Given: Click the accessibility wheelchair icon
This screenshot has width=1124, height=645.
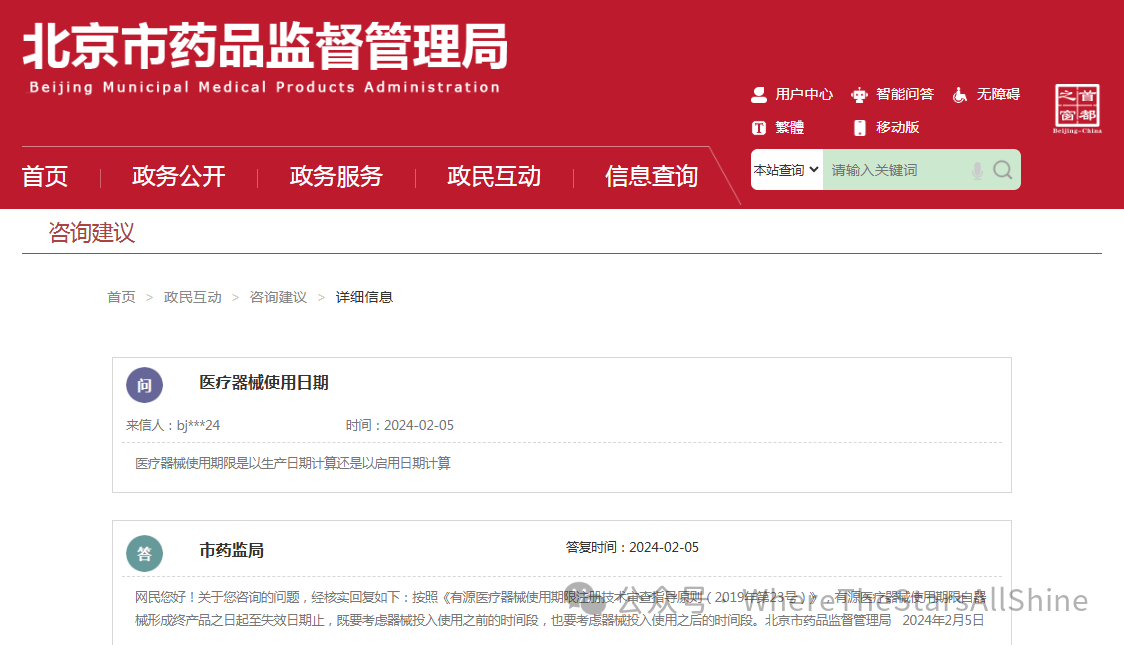Looking at the screenshot, I should 960,95.
